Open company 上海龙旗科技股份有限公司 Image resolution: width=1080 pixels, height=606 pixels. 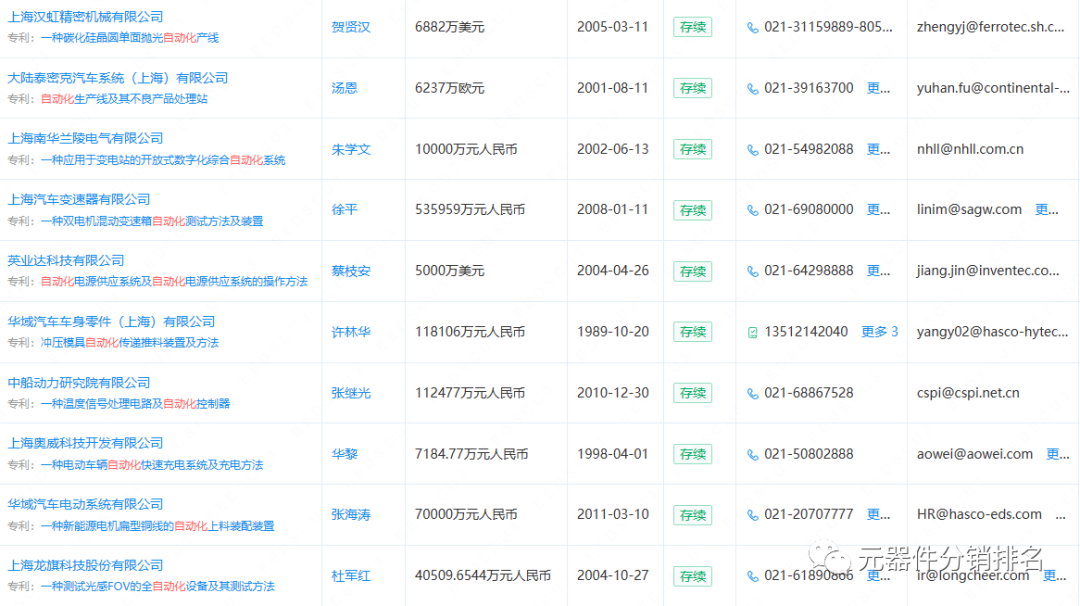85,565
